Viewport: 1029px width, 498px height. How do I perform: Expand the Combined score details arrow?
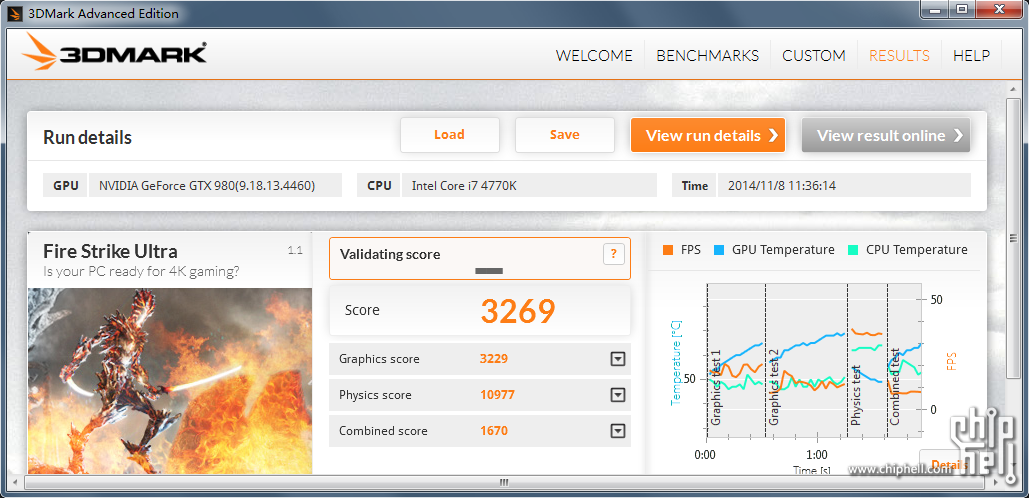tap(618, 431)
